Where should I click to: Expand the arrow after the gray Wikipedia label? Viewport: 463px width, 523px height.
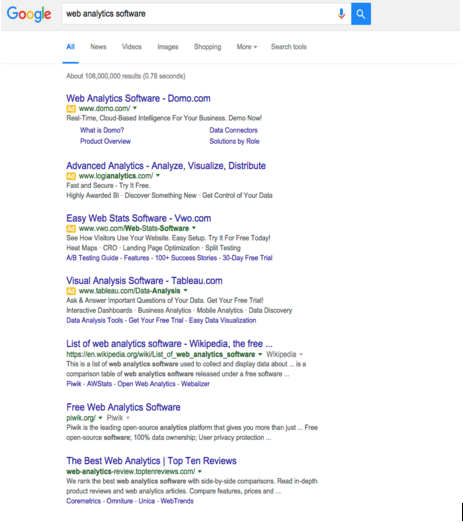click(x=301, y=354)
